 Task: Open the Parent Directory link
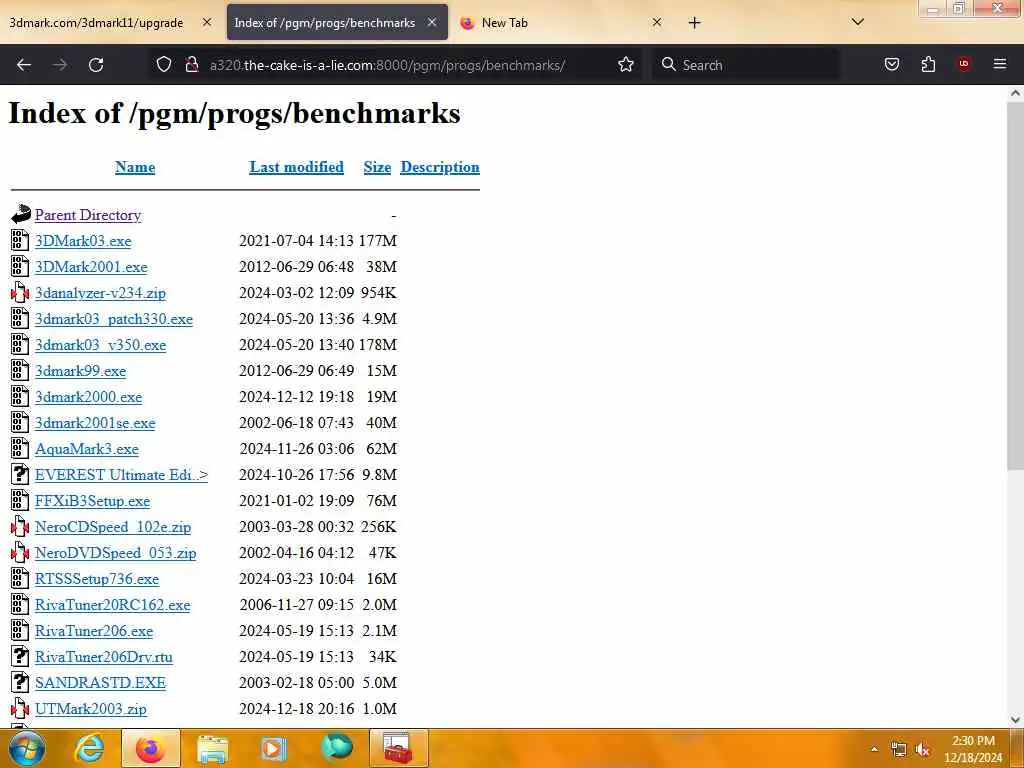point(88,215)
